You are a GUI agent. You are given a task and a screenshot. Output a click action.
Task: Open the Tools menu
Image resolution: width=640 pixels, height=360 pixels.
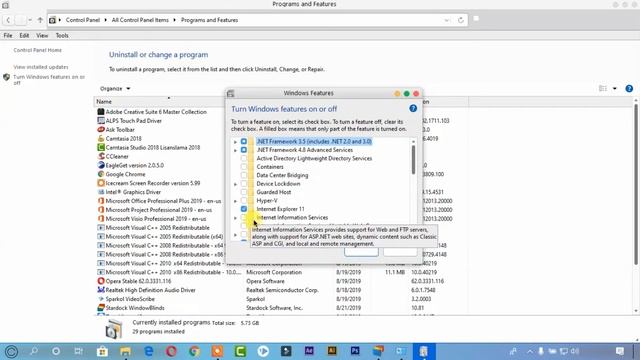pyautogui.click(x=62, y=36)
